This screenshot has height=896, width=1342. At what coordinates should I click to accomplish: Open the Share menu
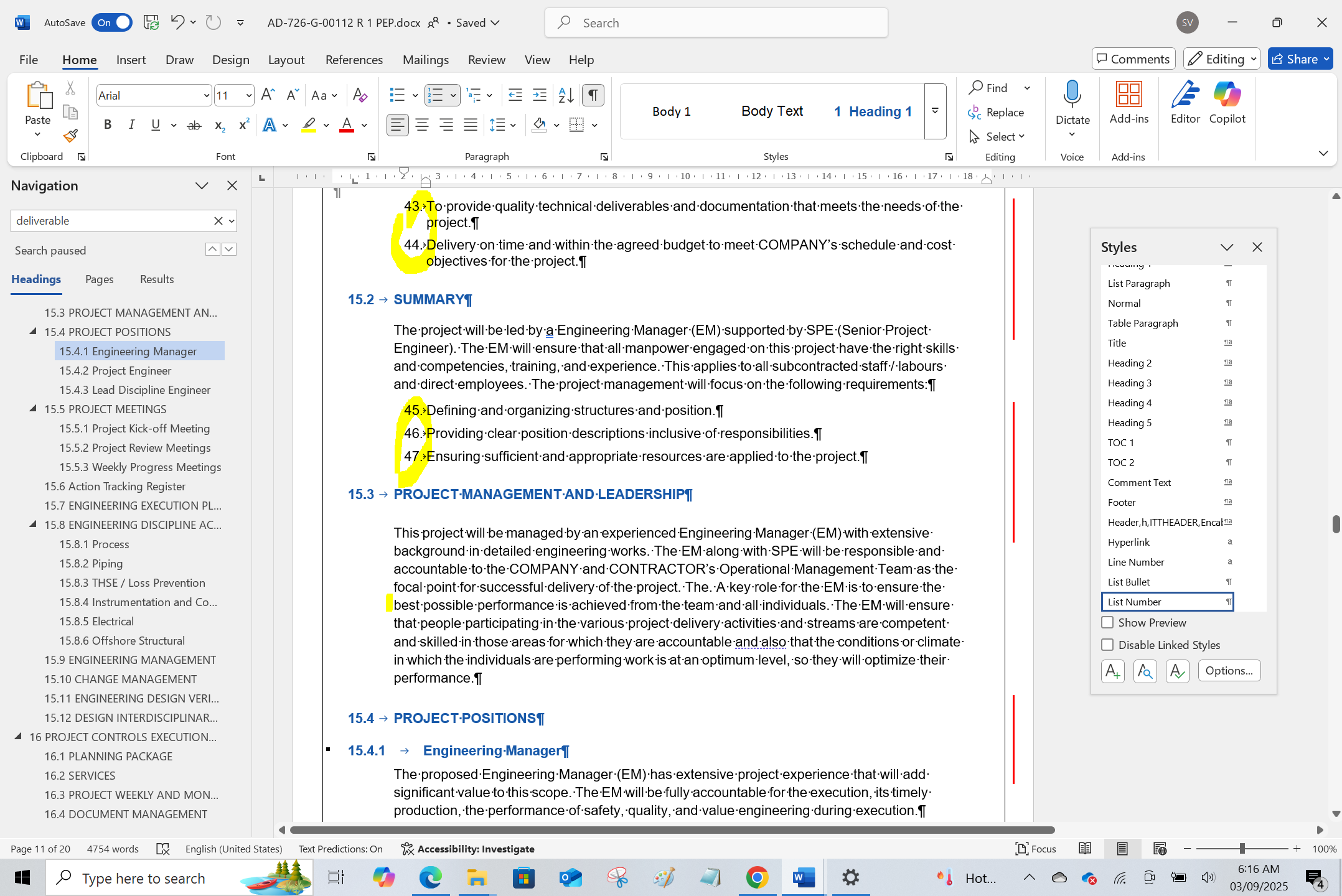coord(1299,58)
